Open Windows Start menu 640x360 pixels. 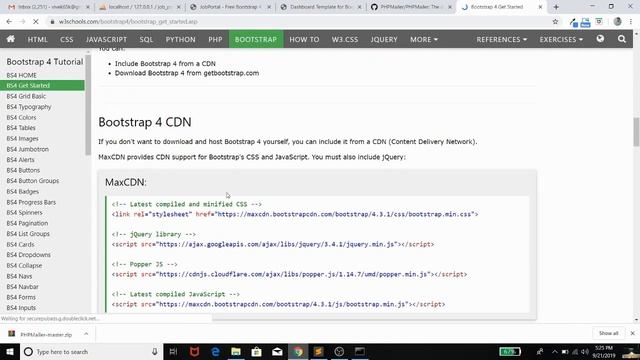tap(10, 351)
